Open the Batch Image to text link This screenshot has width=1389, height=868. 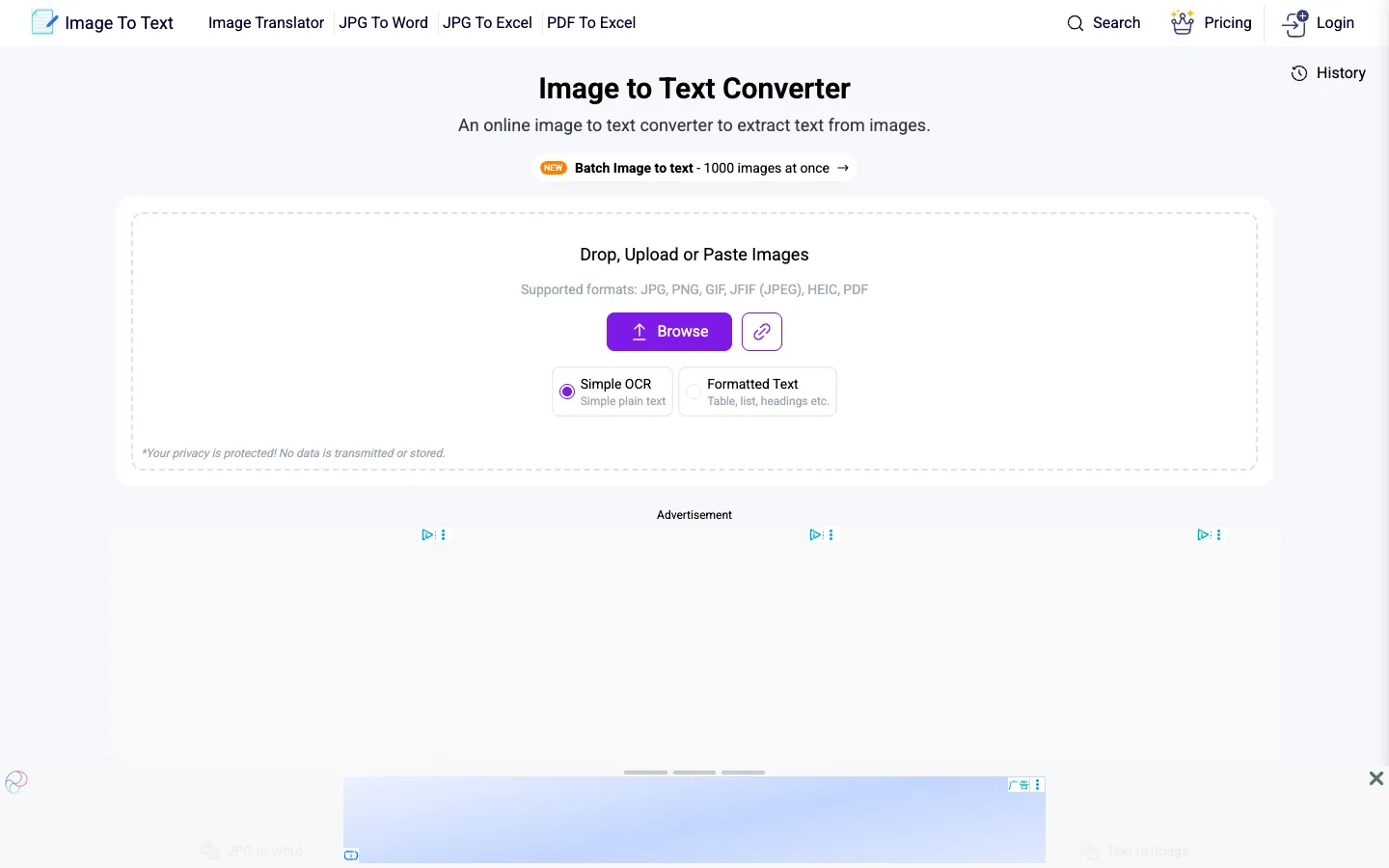(694, 168)
